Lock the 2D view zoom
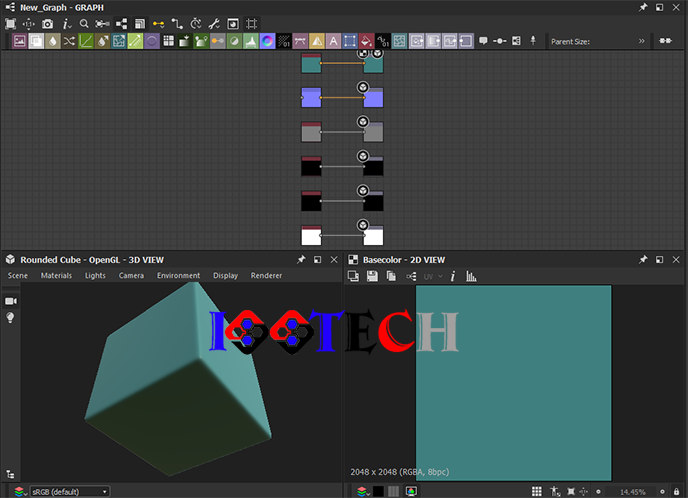Image resolution: width=688 pixels, height=498 pixels. [676, 492]
